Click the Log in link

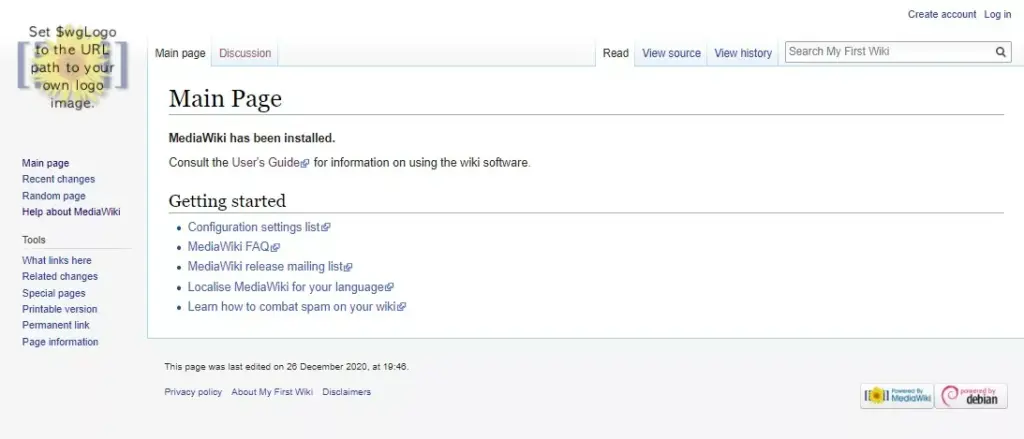[997, 14]
